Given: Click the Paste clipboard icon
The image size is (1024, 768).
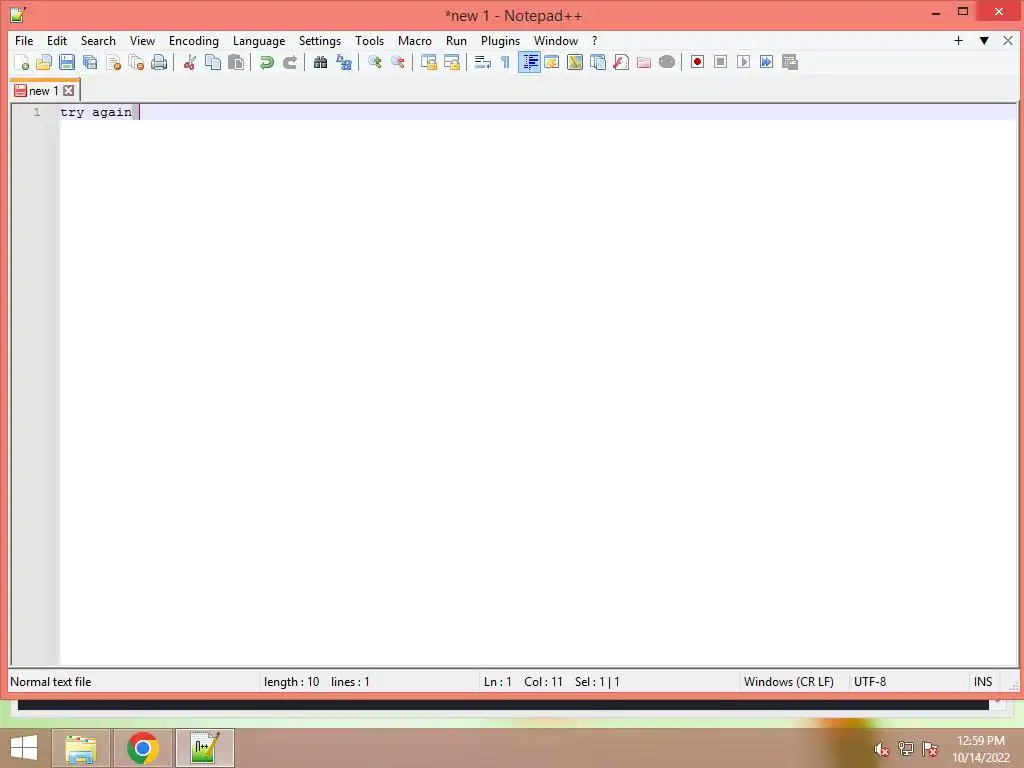Looking at the screenshot, I should (x=236, y=62).
